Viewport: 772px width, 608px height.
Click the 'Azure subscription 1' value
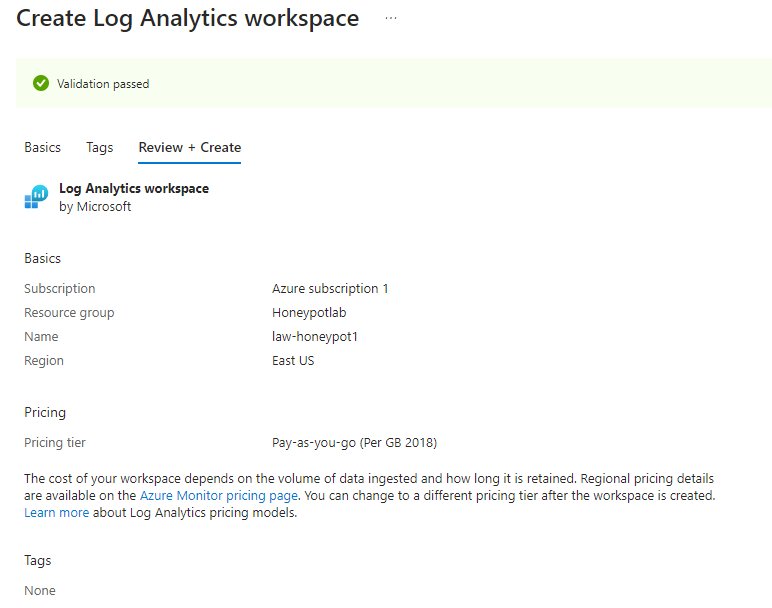coord(330,288)
